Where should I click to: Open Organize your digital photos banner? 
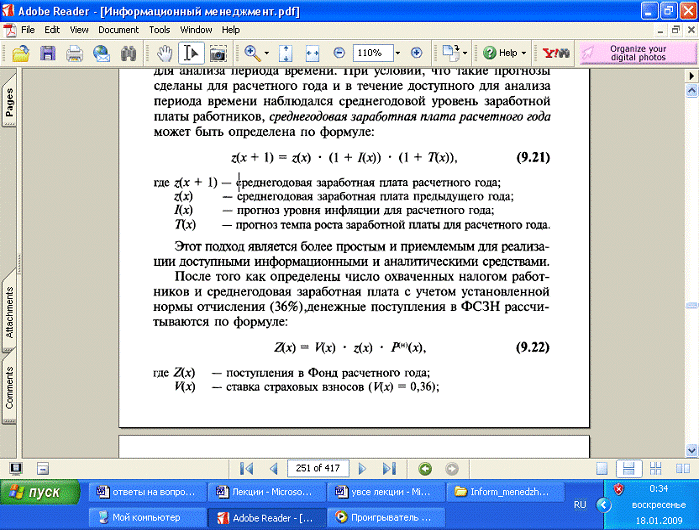tap(637, 53)
